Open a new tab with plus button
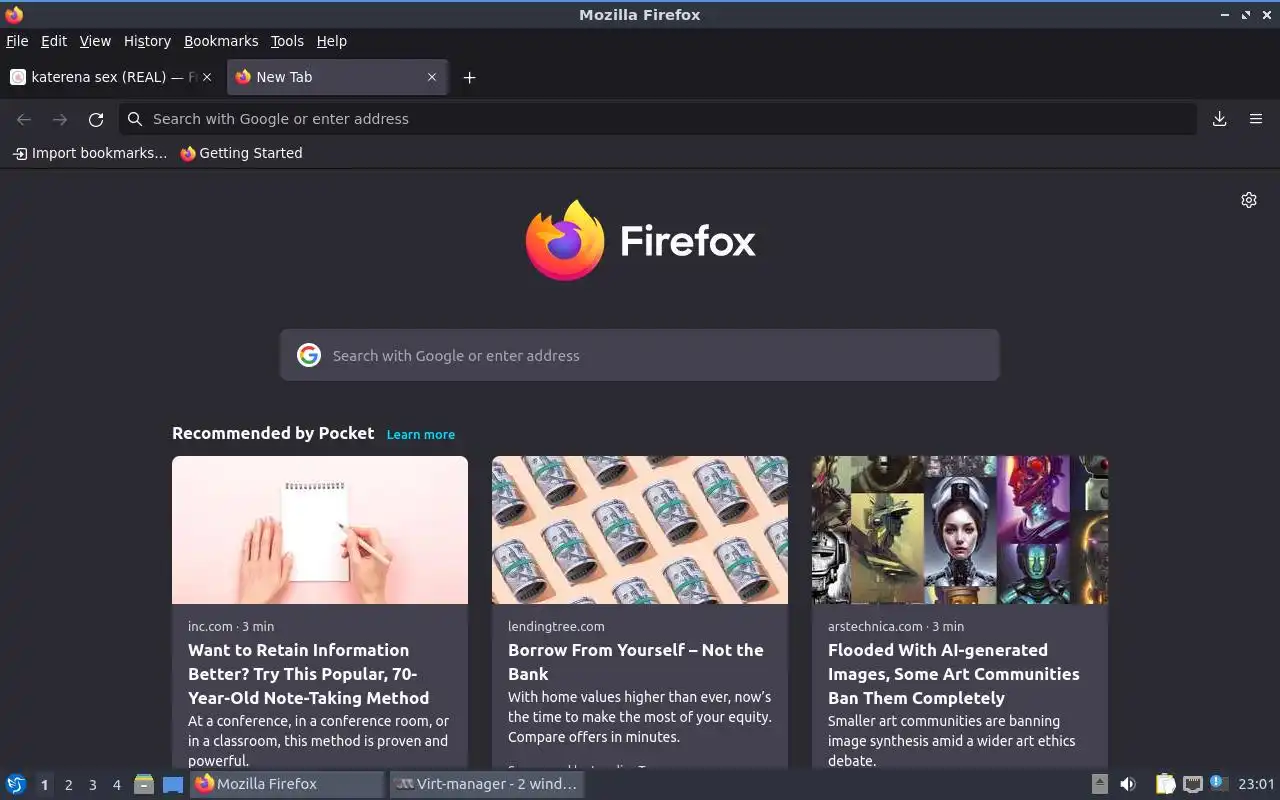Viewport: 1280px width, 800px height. click(469, 77)
